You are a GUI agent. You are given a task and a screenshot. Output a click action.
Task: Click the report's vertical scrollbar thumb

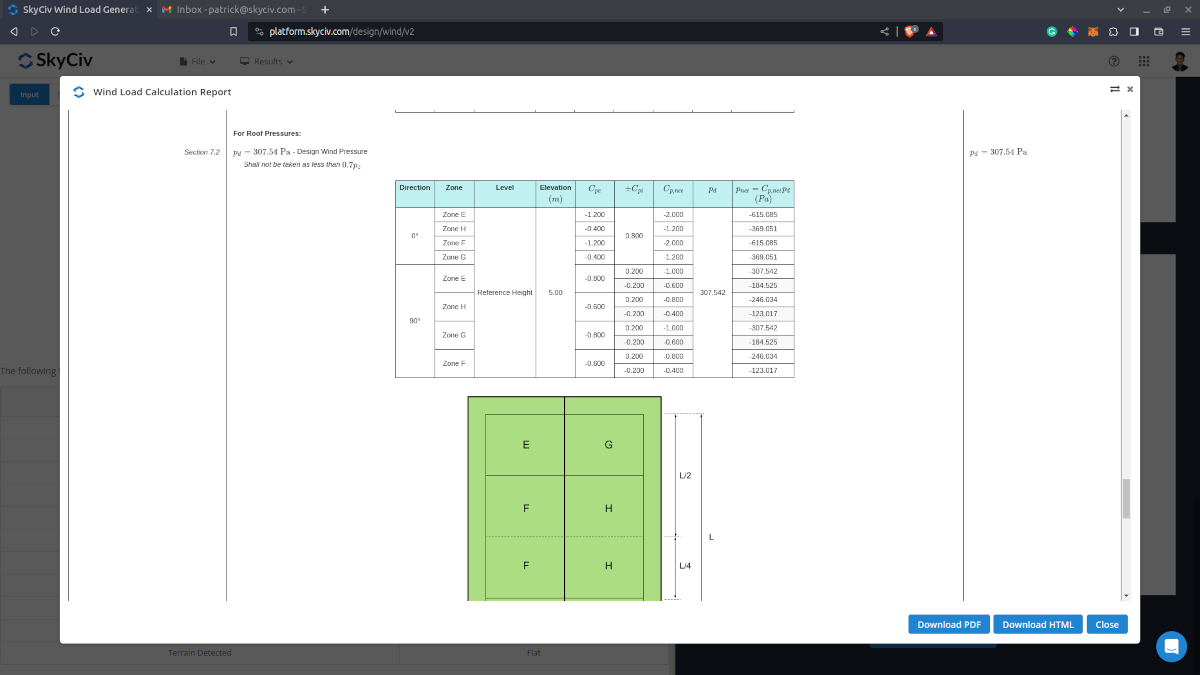[x=1126, y=498]
